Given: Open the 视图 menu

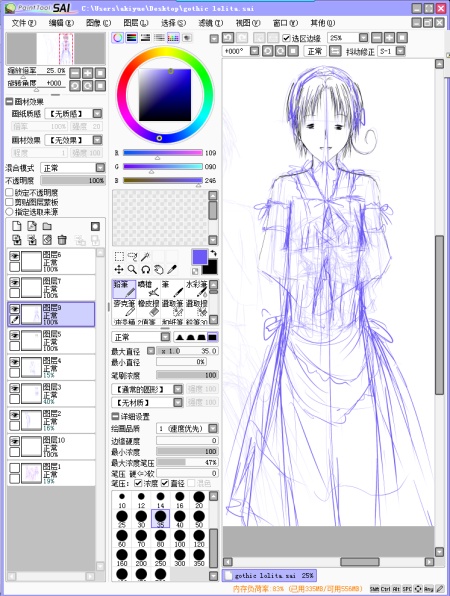Looking at the screenshot, I should coord(248,23).
